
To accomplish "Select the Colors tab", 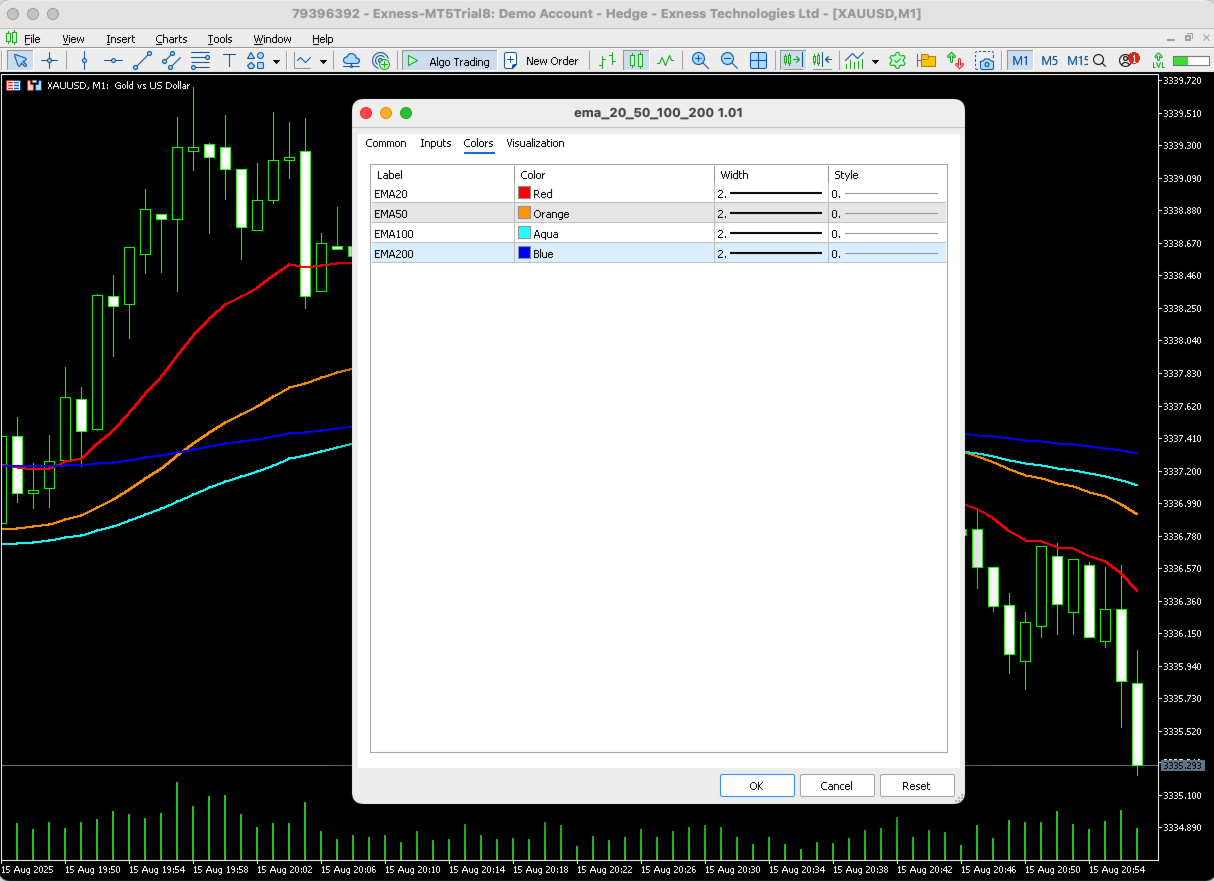I will coord(478,143).
